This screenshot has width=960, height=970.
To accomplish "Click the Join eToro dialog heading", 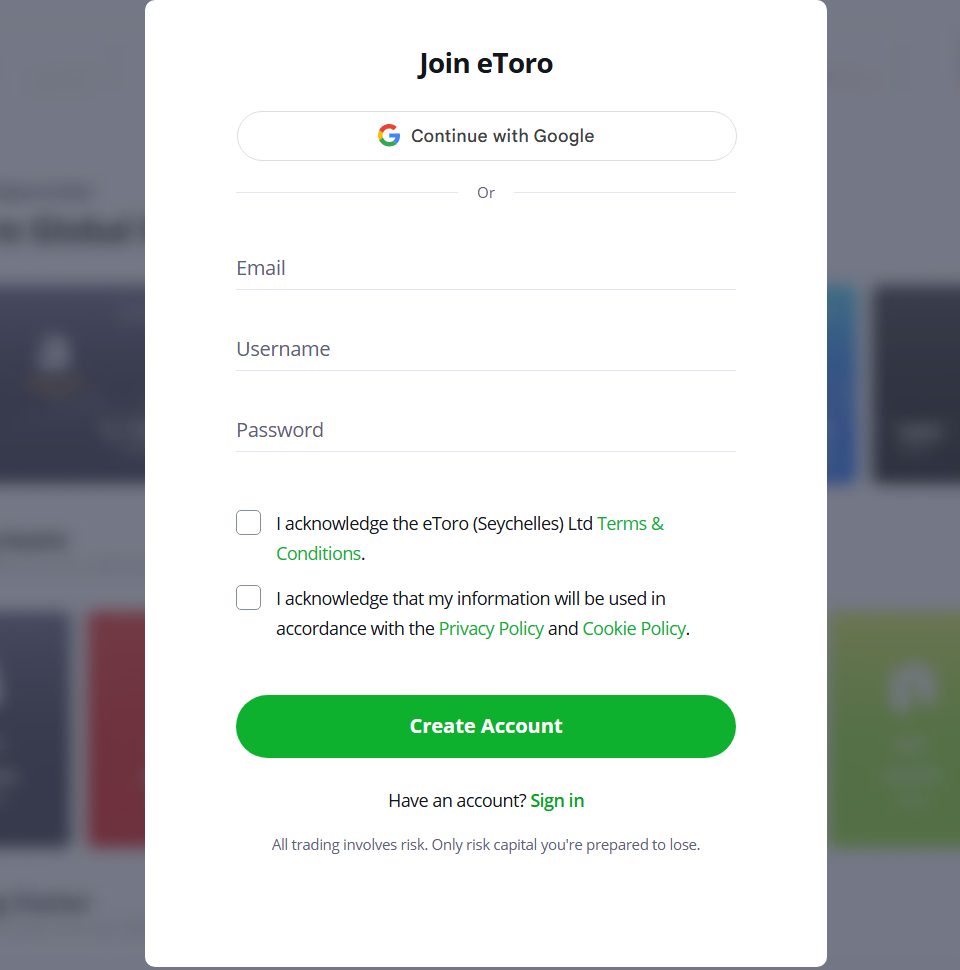I will click(485, 63).
